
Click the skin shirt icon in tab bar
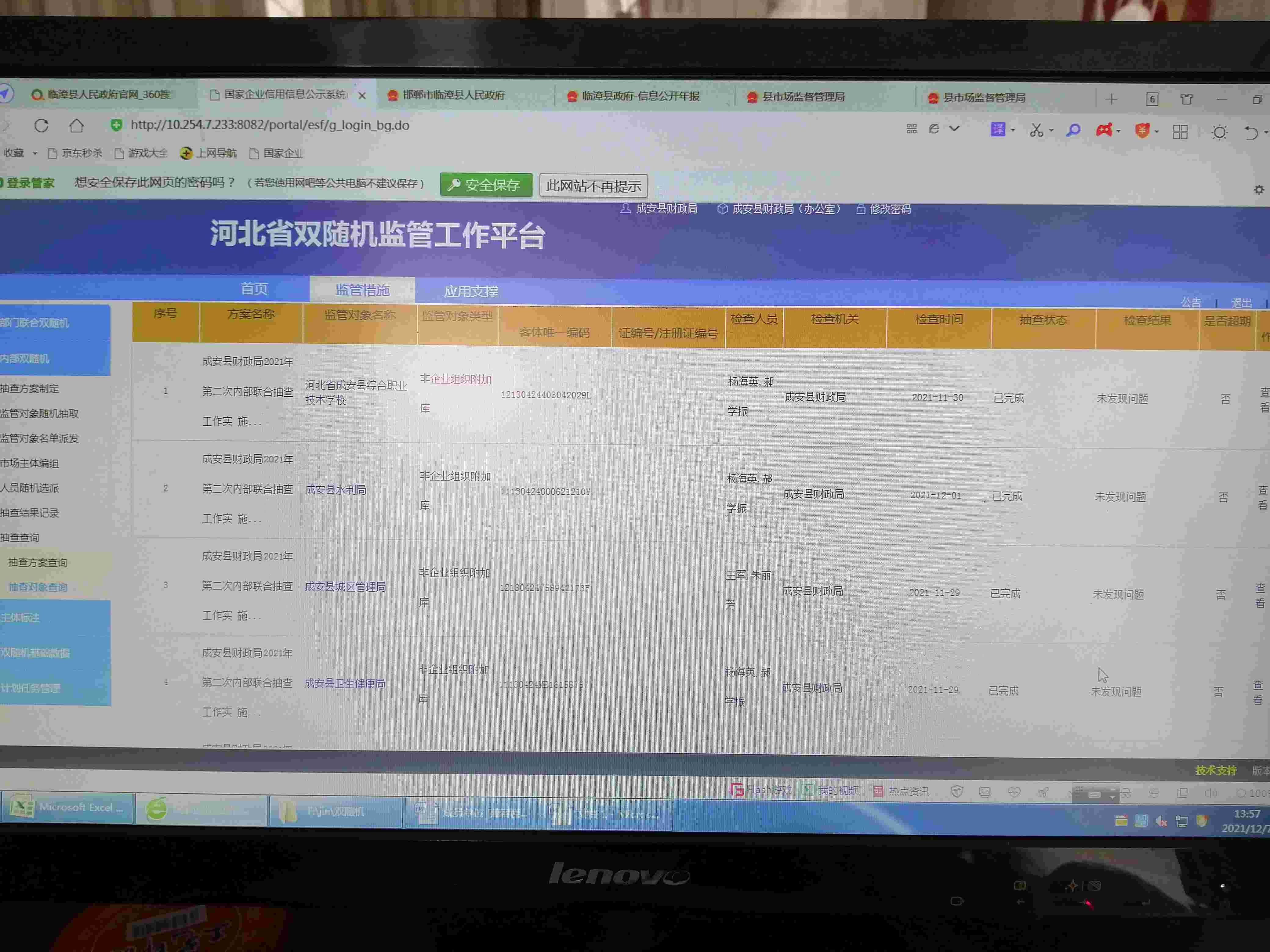click(1187, 99)
